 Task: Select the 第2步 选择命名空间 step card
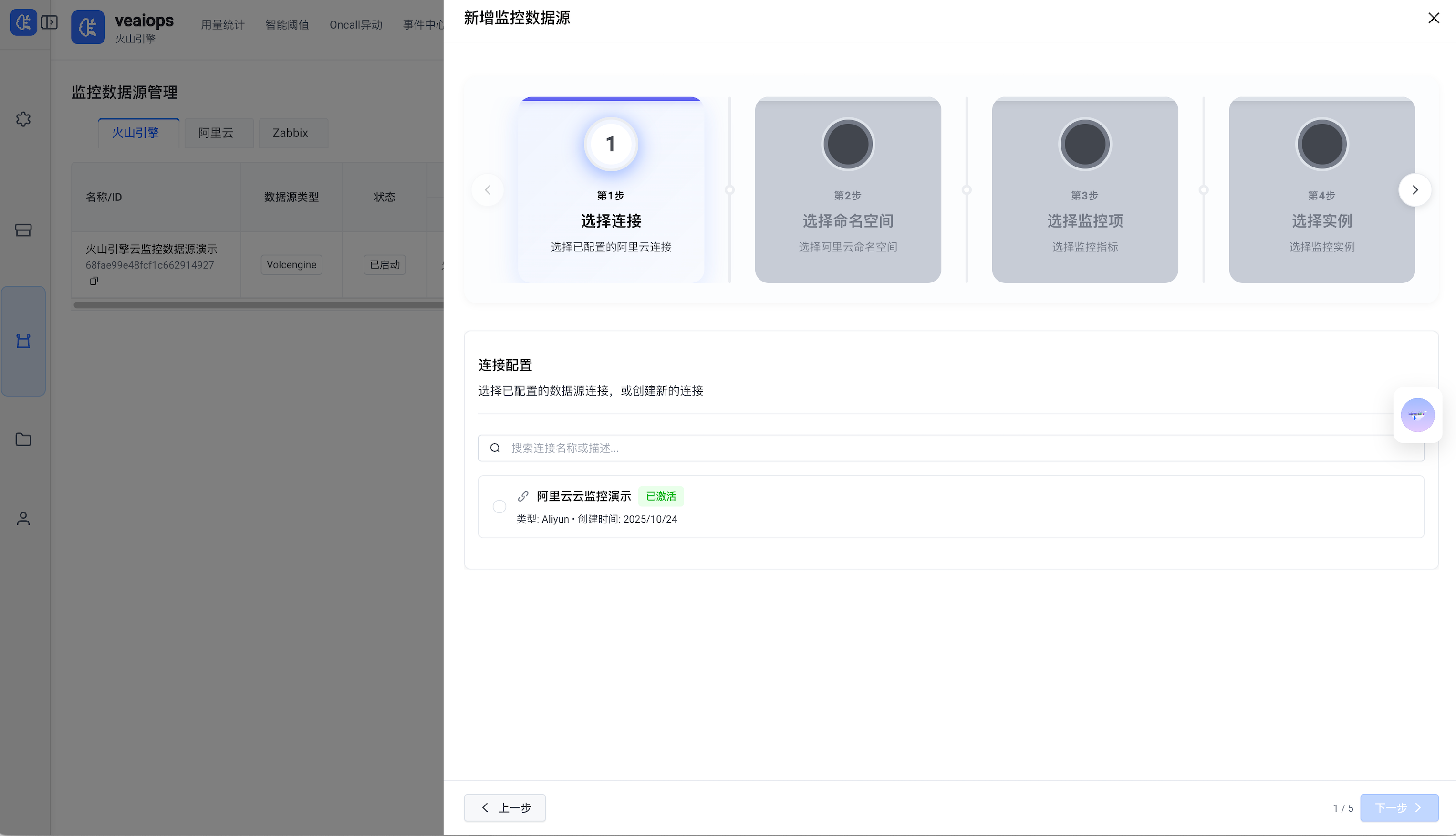coord(848,189)
